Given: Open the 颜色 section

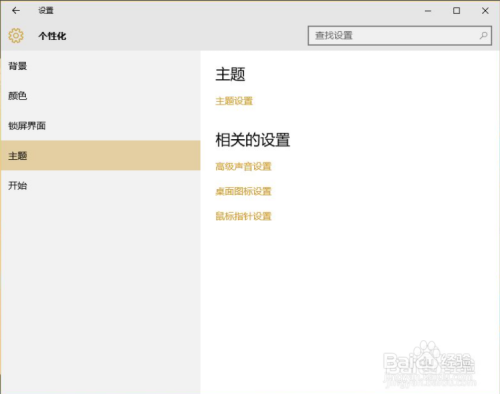Looking at the screenshot, I should tap(101, 96).
